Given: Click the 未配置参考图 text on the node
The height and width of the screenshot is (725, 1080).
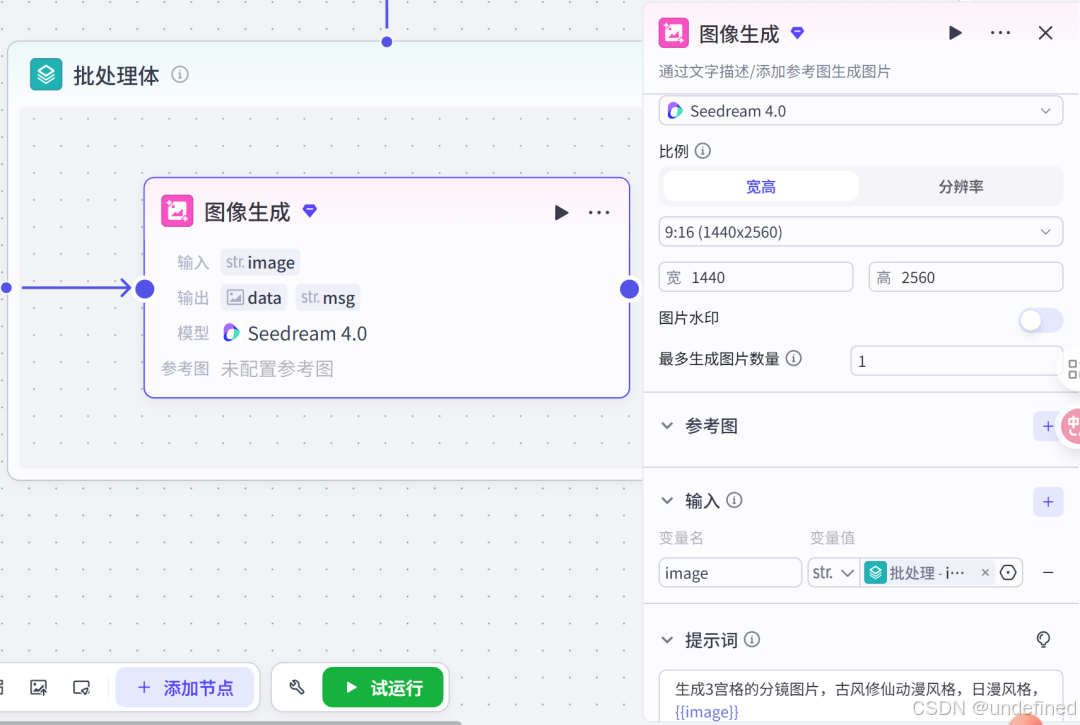Looking at the screenshot, I should 277,369.
